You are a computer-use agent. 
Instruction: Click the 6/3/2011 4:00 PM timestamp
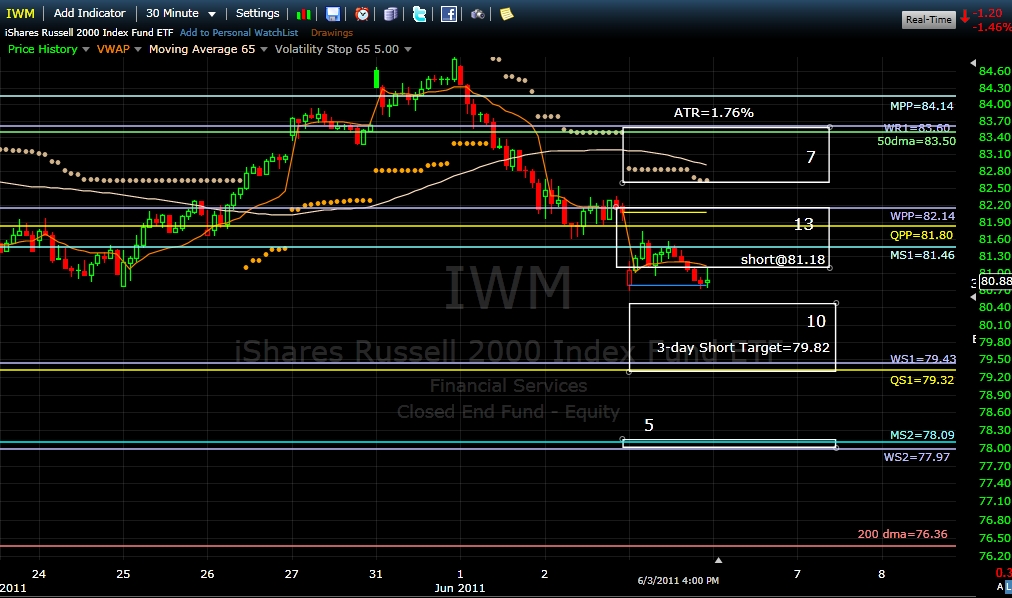click(x=678, y=580)
